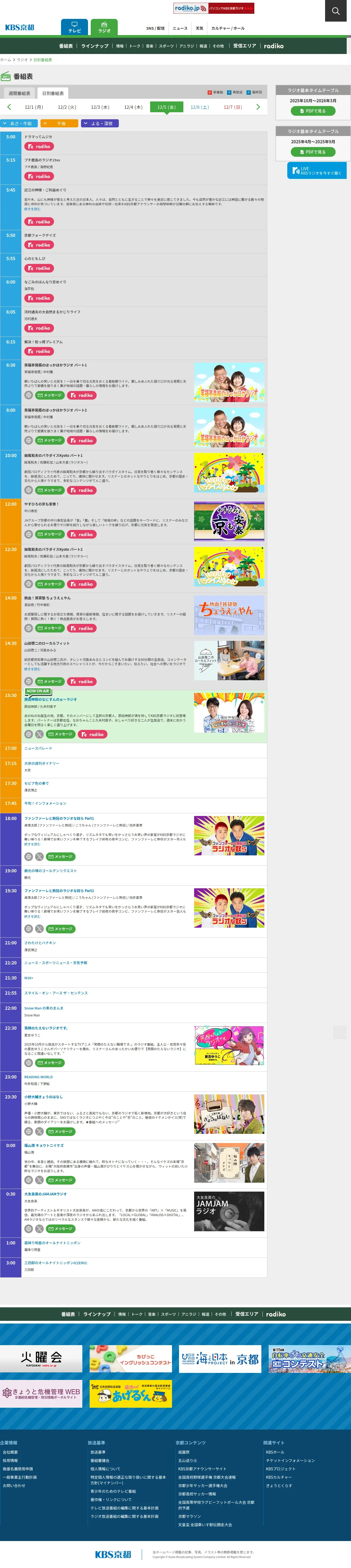Image resolution: width=351 pixels, height=1568 pixels.
Task: Select the 日別番組表 tab
Action: (x=53, y=93)
